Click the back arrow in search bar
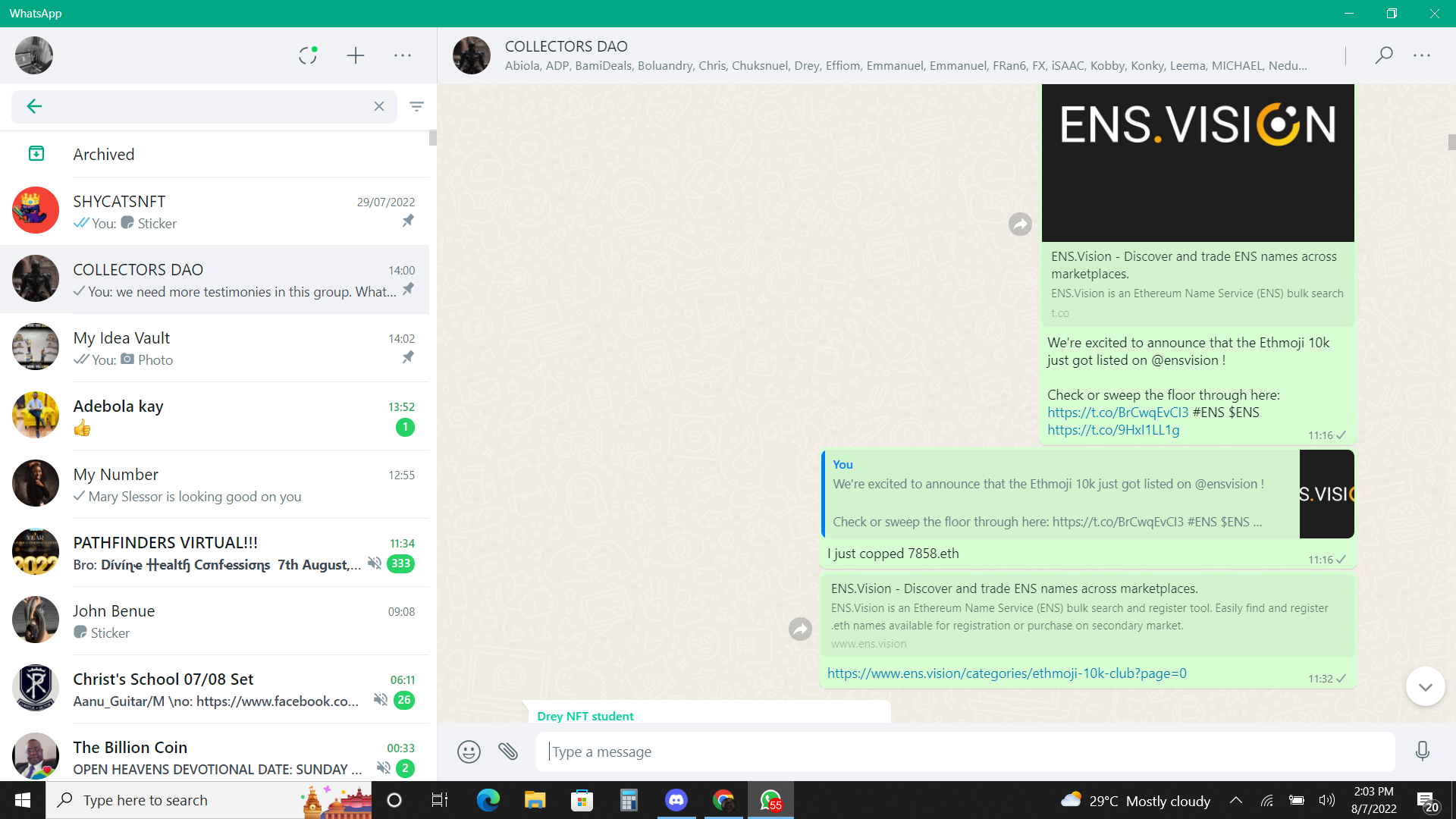 tap(34, 106)
